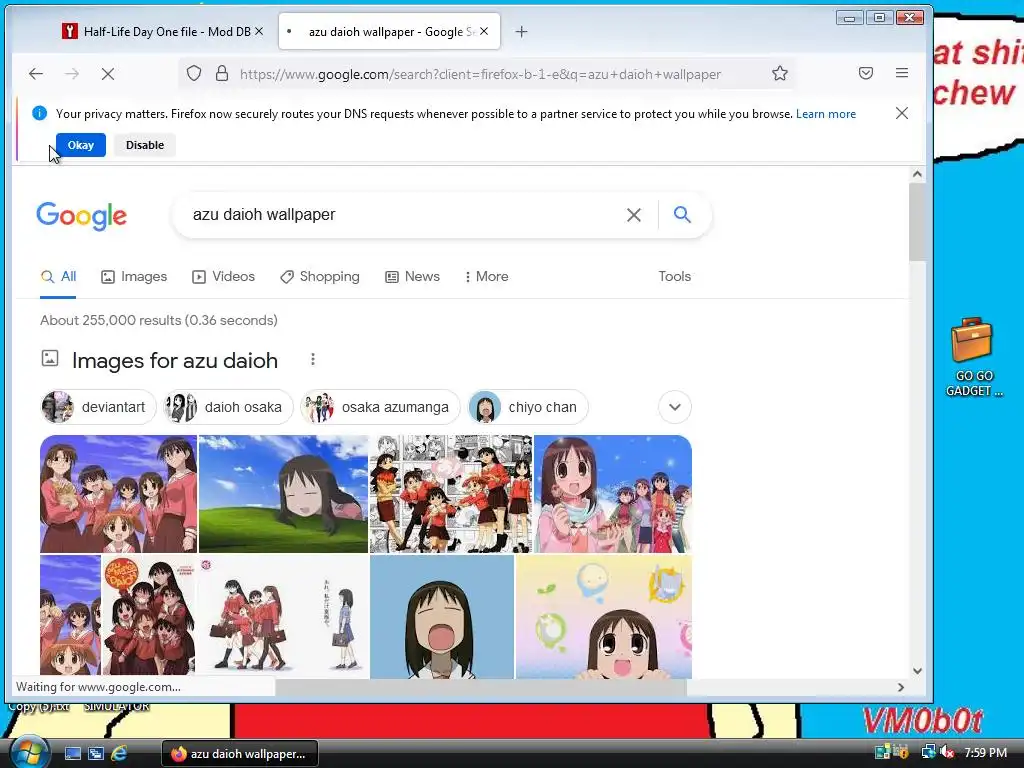This screenshot has width=1024, height=768.
Task: Bookmark this page with the star
Action: [780, 73]
